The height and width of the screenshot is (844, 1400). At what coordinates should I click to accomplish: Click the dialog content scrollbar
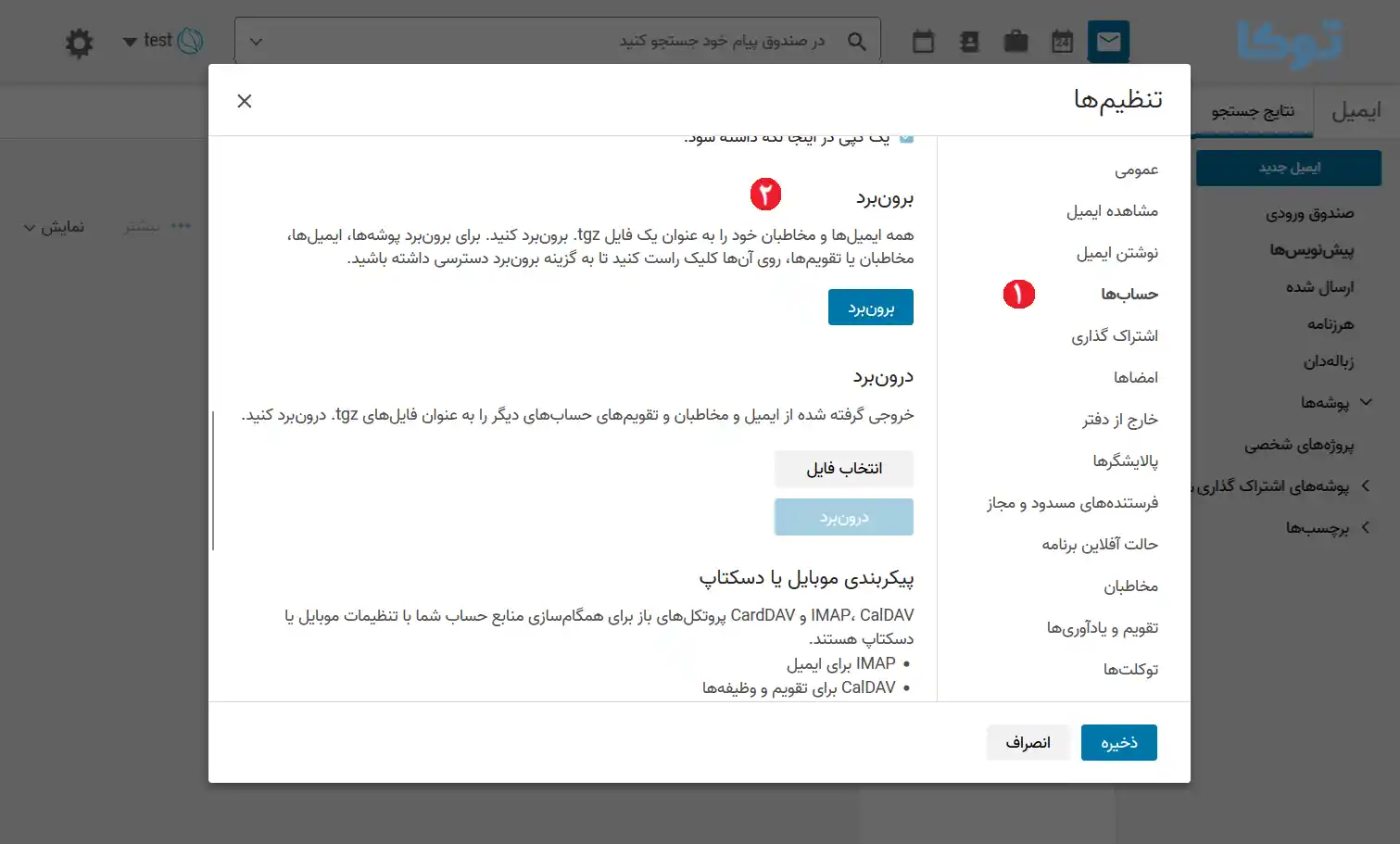213,481
